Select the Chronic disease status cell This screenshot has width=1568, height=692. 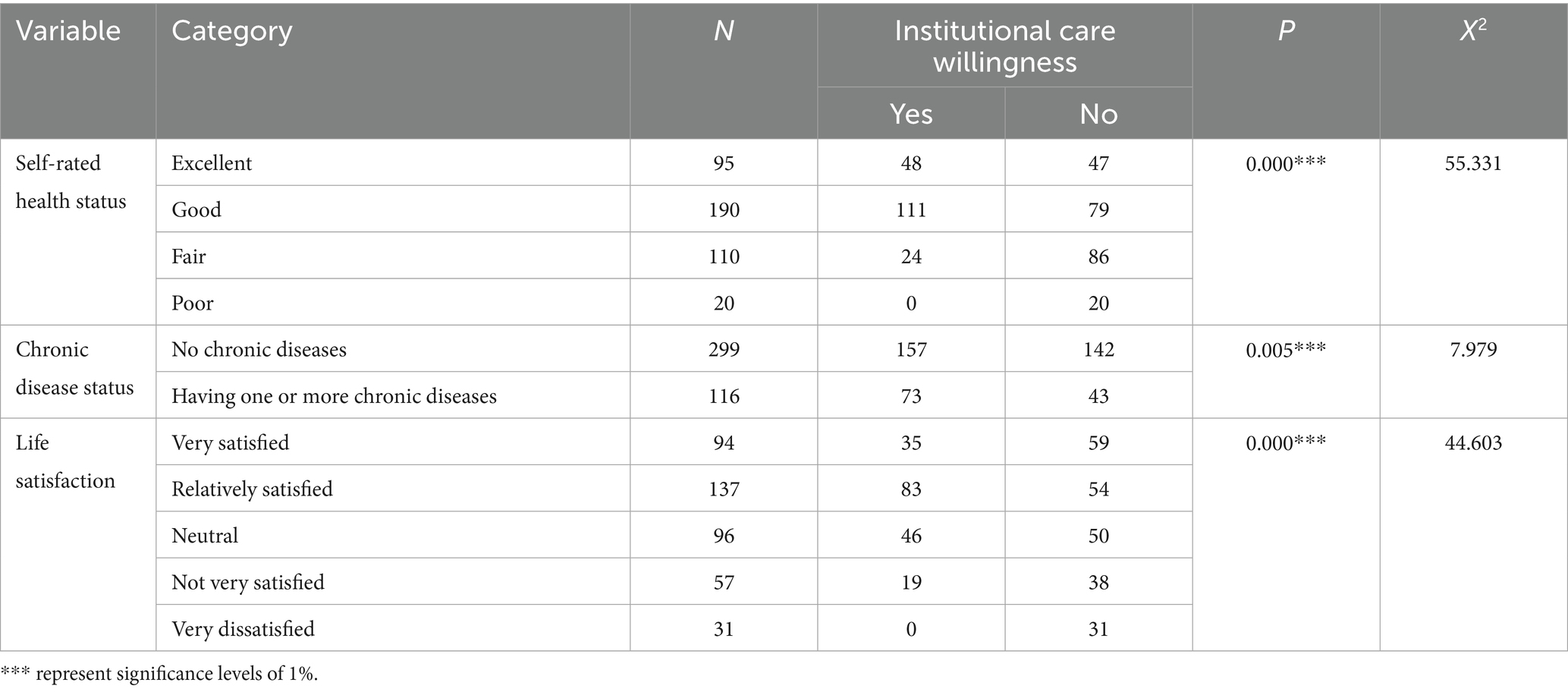[x=74, y=369]
